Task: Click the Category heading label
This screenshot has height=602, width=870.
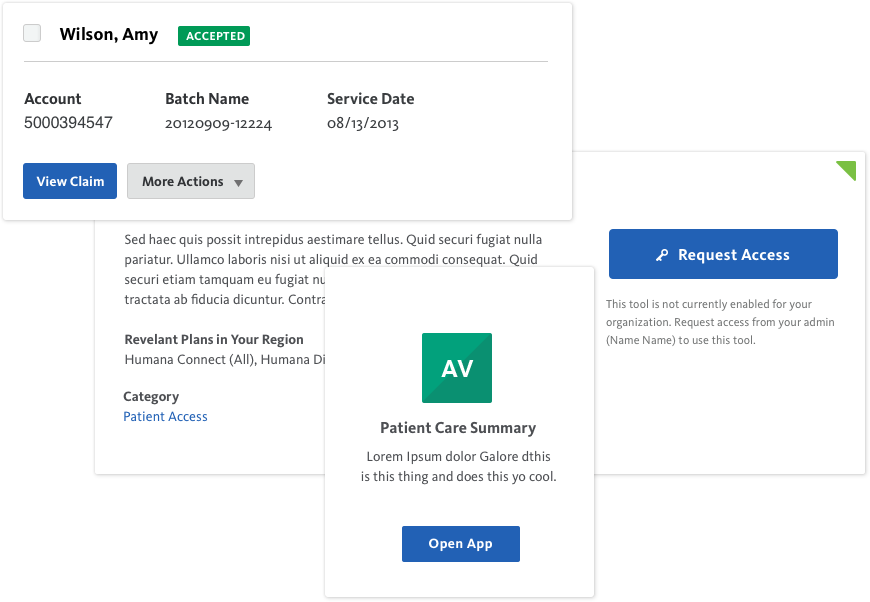Action: (151, 397)
